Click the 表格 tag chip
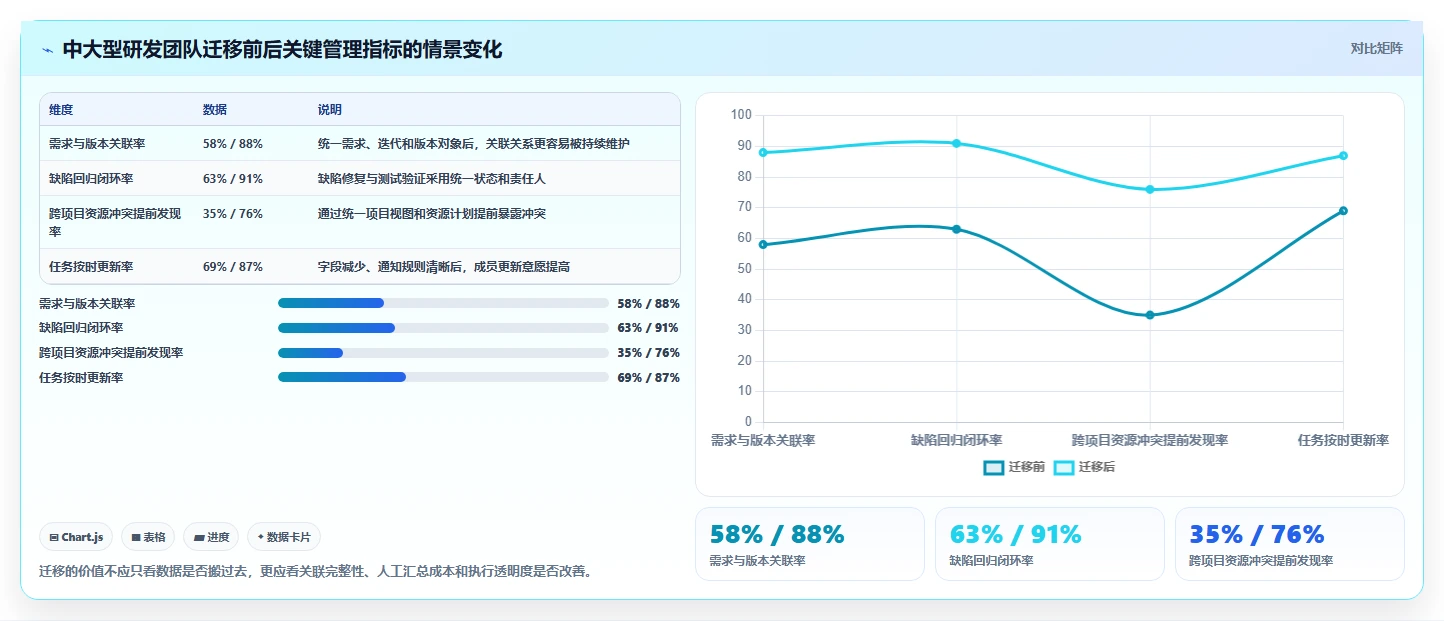Screen dimensions: 1444x621 point(148,537)
